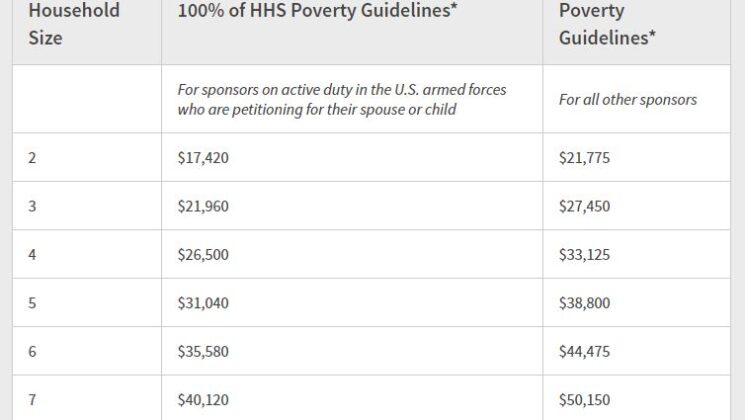The image size is (745, 420).
Task: Select the active duty sponsors note text
Action: (342, 99)
